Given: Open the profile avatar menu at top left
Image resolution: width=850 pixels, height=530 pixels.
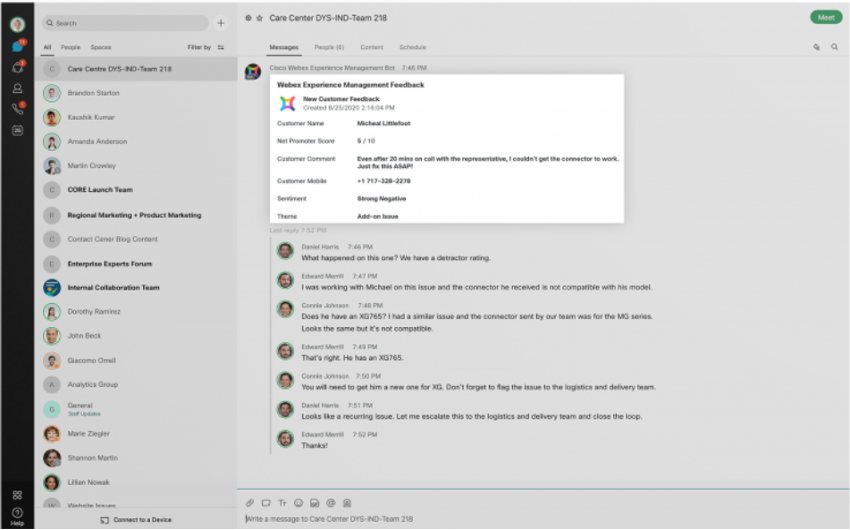Looking at the screenshot, I should tap(17, 23).
